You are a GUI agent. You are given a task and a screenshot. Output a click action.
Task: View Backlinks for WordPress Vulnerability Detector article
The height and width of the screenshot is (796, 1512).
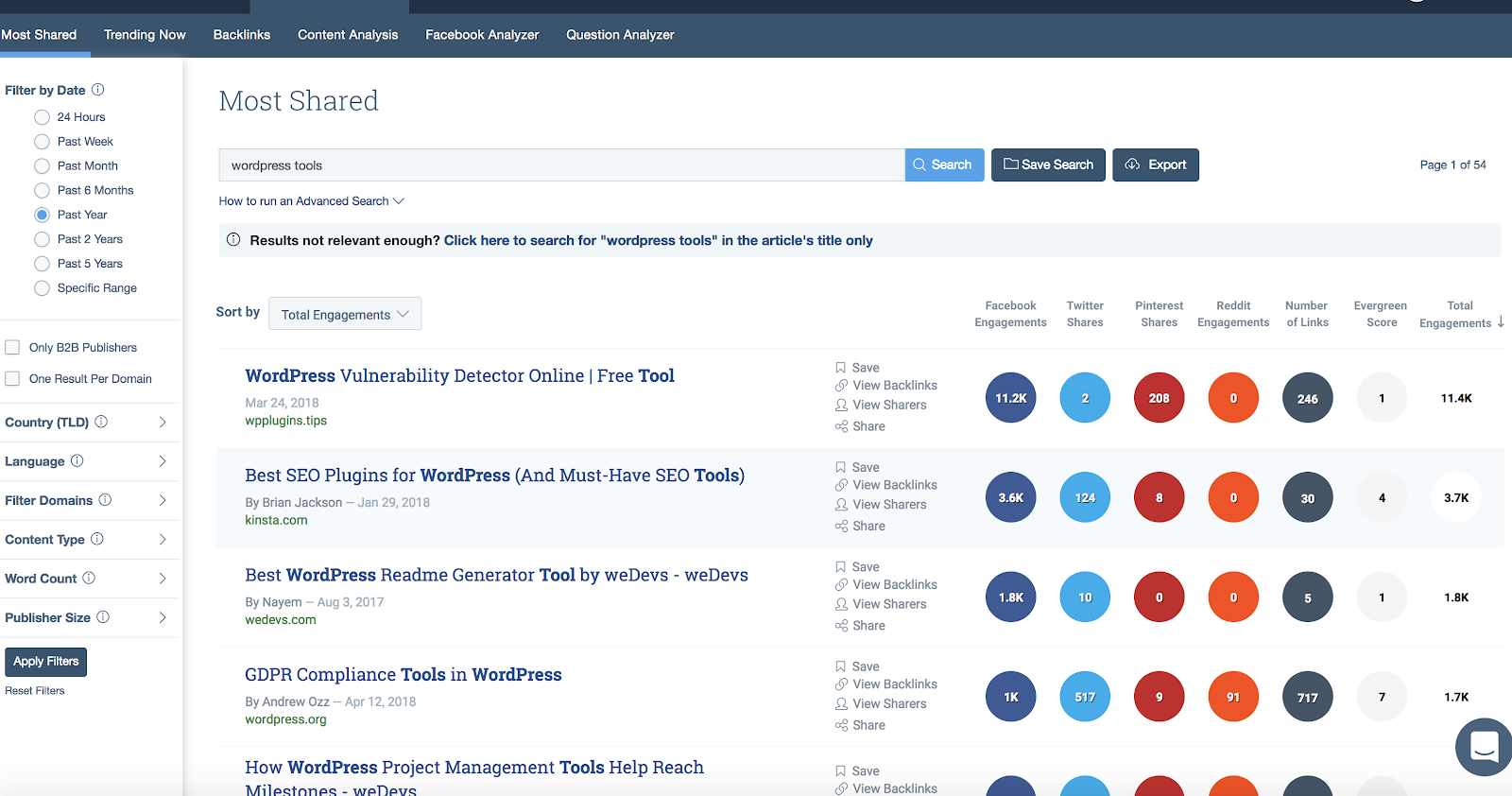coord(885,386)
